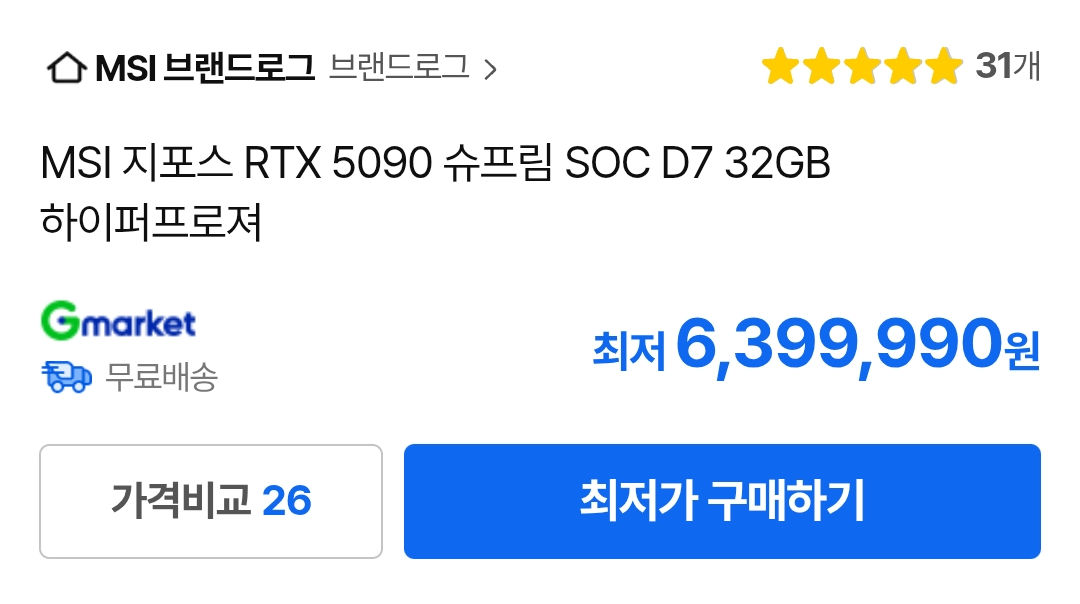Click the lowest price 6,399,990원

858,344
